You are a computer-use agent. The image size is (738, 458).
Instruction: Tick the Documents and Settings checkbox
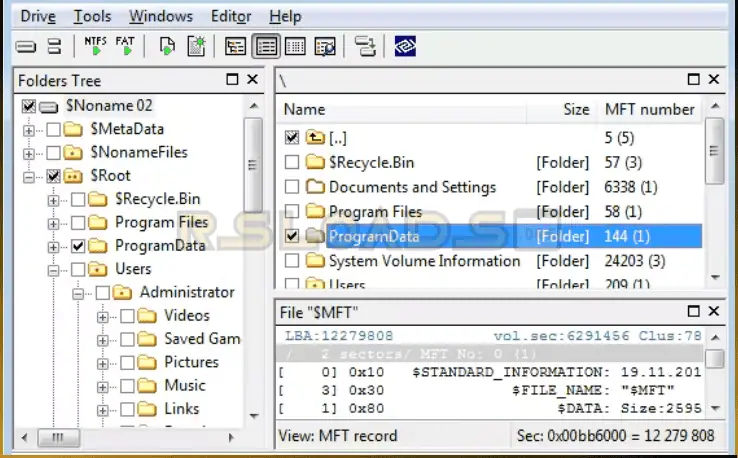pyautogui.click(x=292, y=187)
